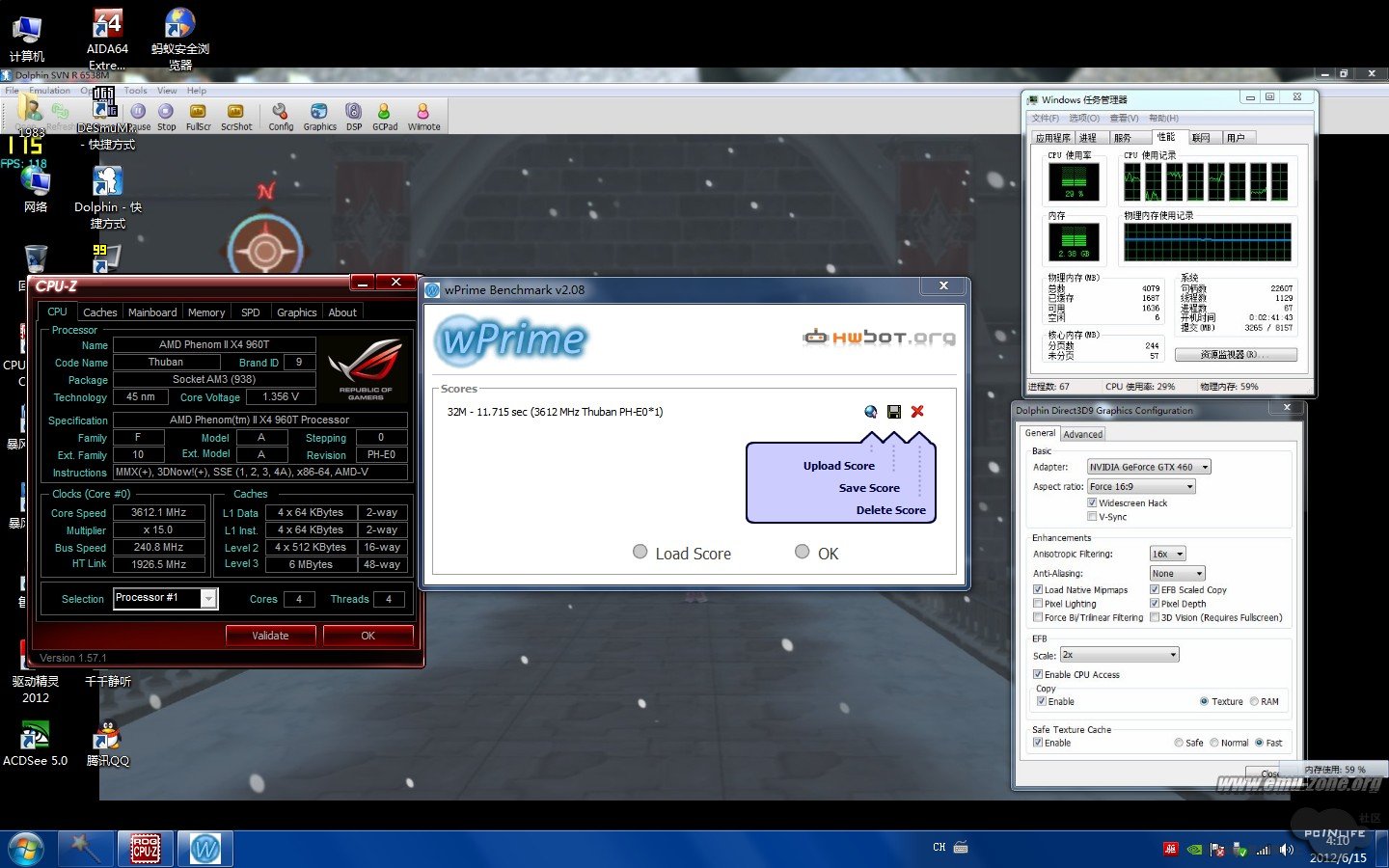This screenshot has width=1389, height=868.
Task: Click the wPrime 32M score entry
Action: coord(555,412)
